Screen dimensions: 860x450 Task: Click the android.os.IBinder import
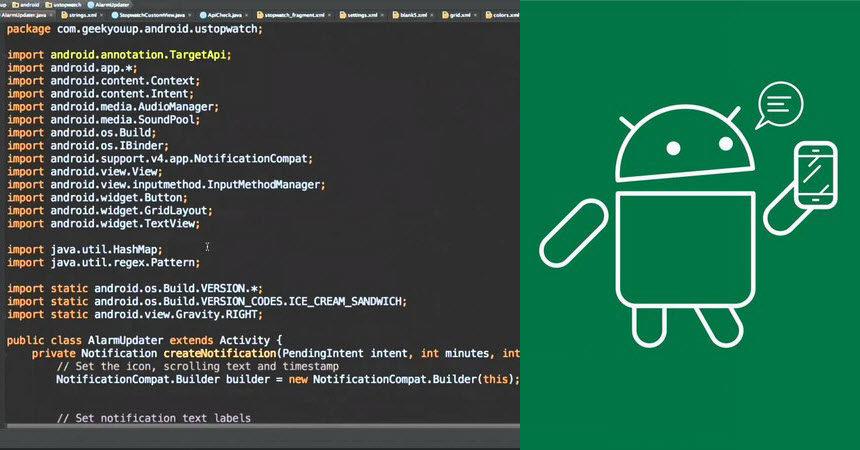click(x=88, y=146)
